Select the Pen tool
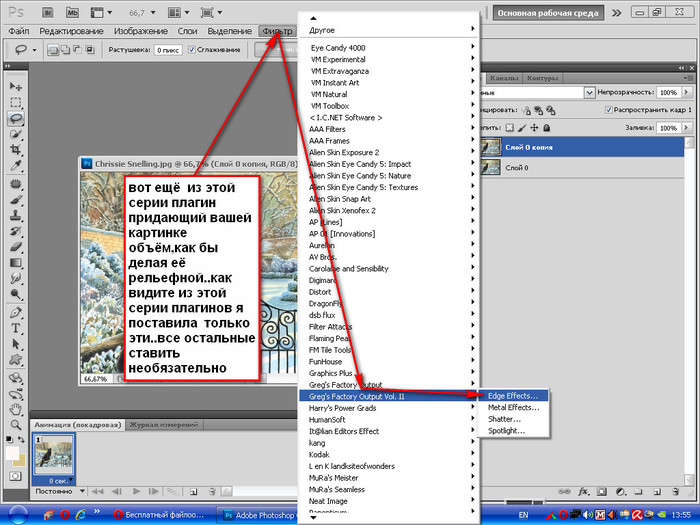The height and width of the screenshot is (525, 700). 16,312
